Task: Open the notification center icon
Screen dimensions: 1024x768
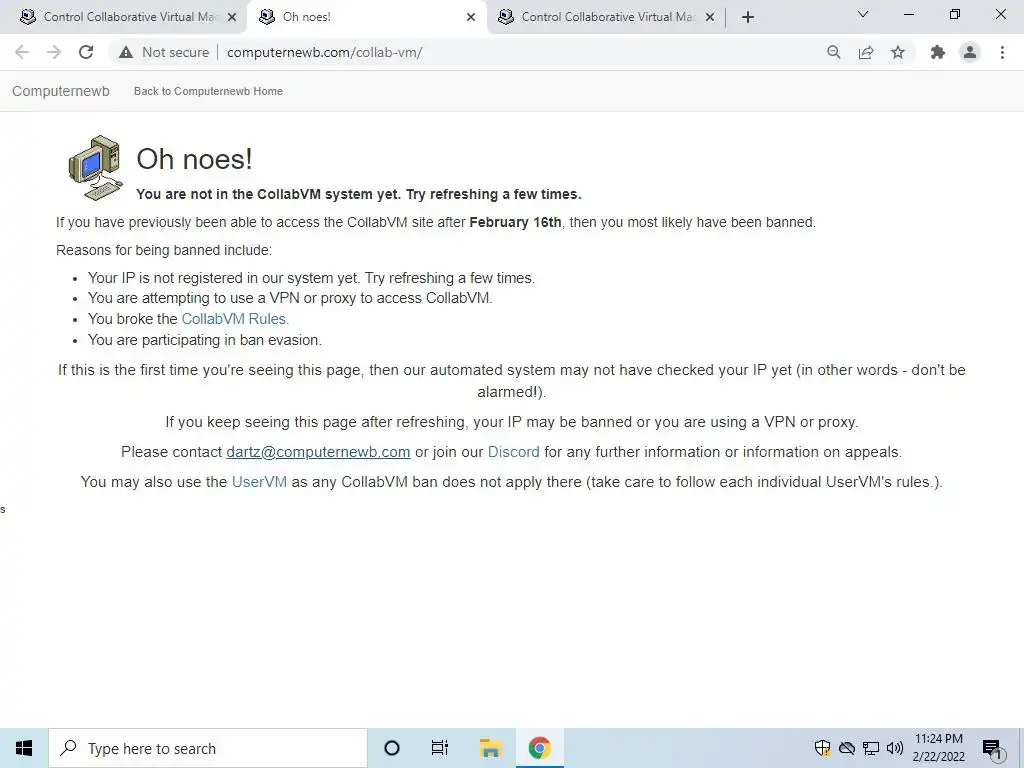Action: 993,749
